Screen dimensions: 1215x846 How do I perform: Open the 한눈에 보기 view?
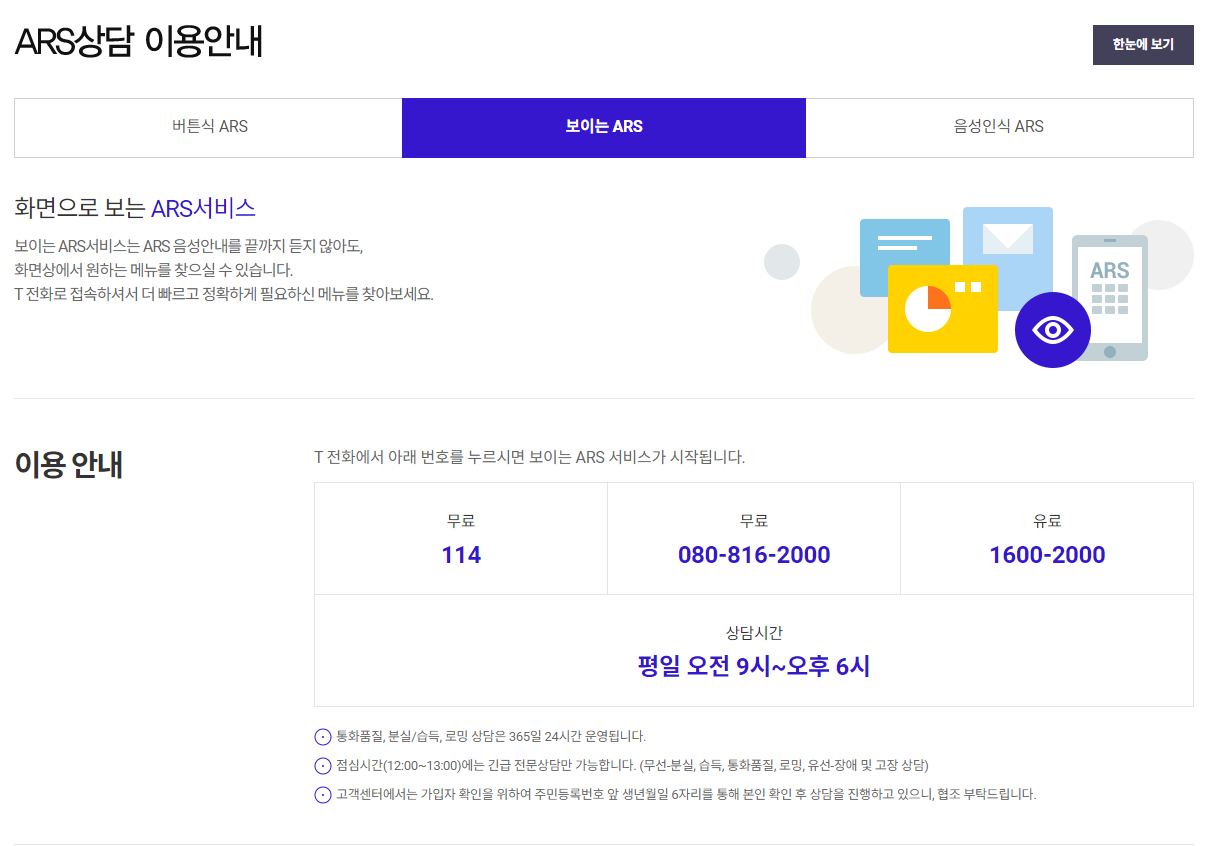click(x=1143, y=44)
